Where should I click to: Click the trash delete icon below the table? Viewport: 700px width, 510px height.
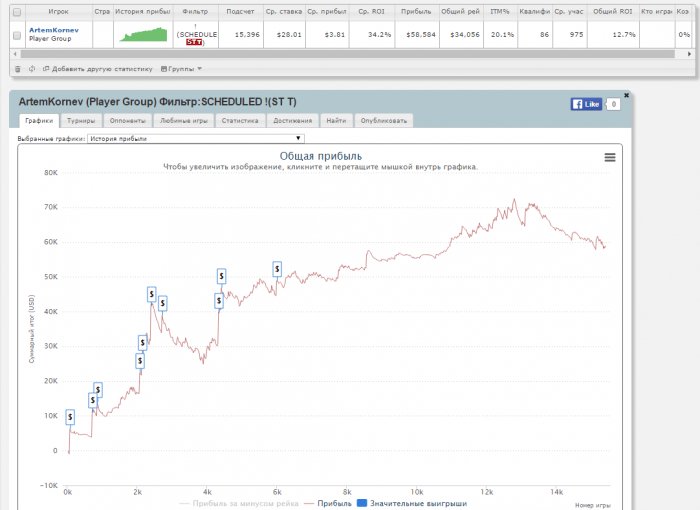point(18,69)
